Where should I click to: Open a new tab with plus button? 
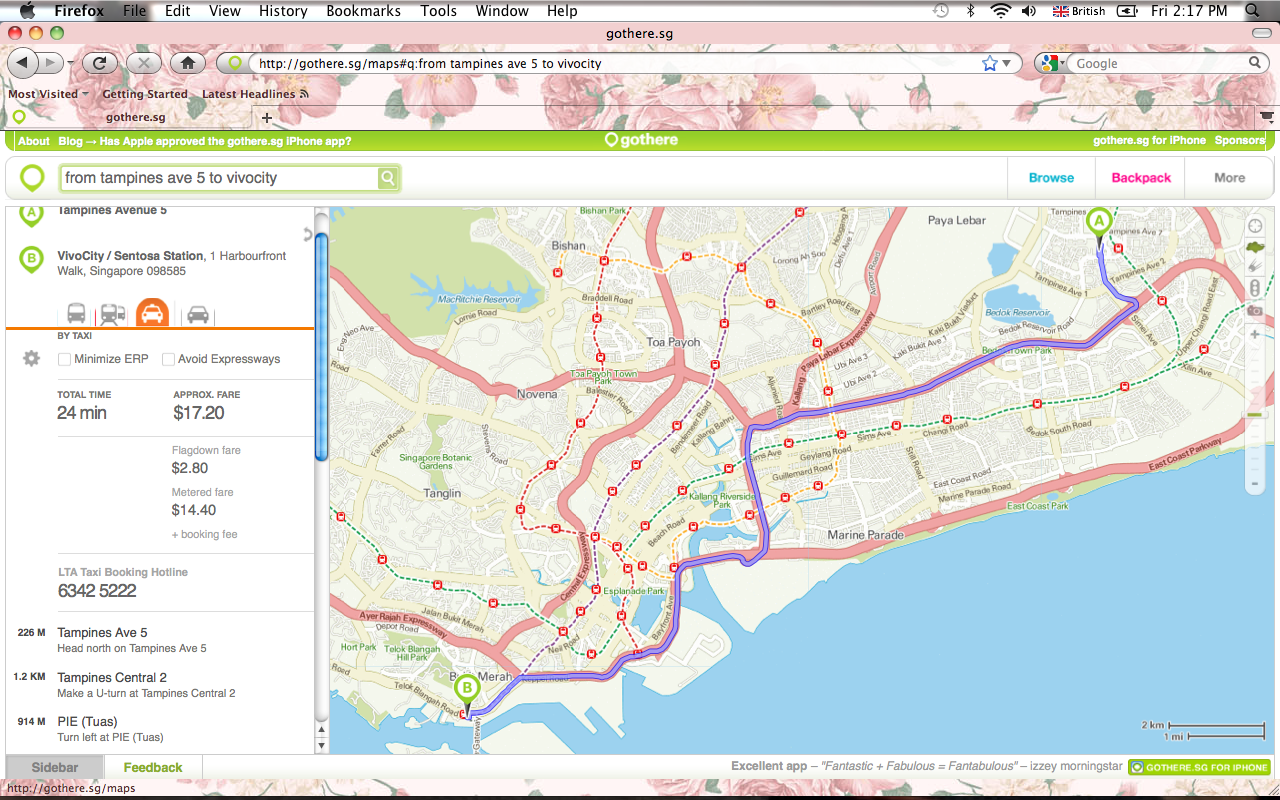[266, 118]
